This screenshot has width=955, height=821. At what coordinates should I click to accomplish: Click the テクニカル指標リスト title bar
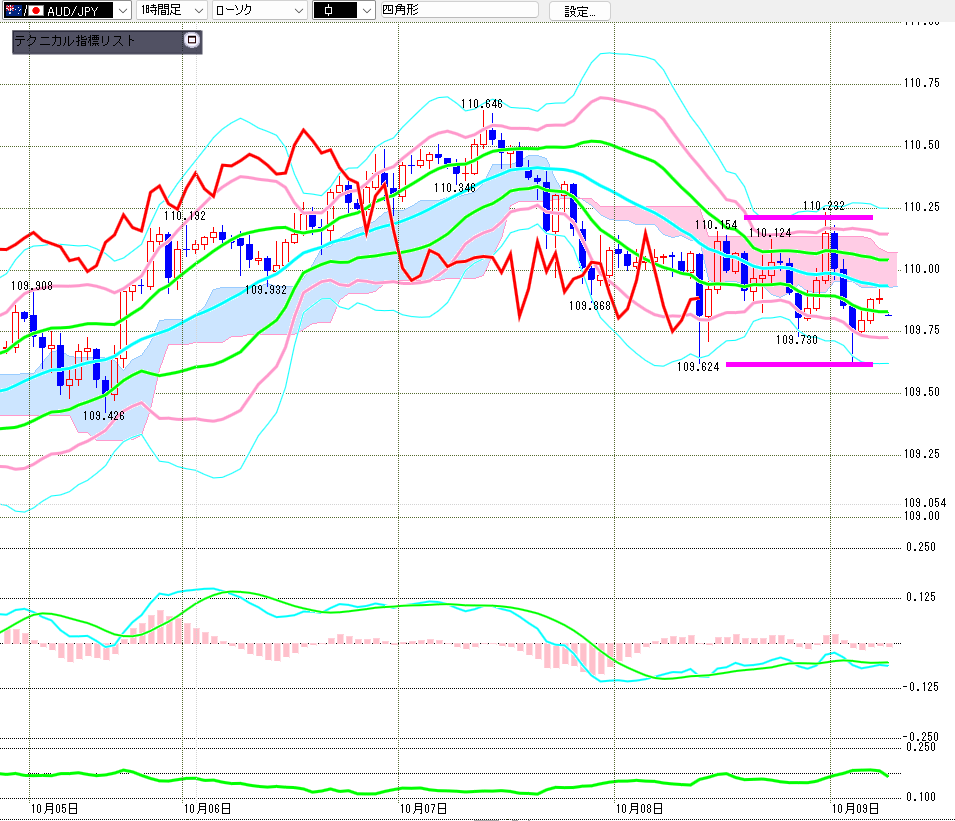[x=97, y=41]
